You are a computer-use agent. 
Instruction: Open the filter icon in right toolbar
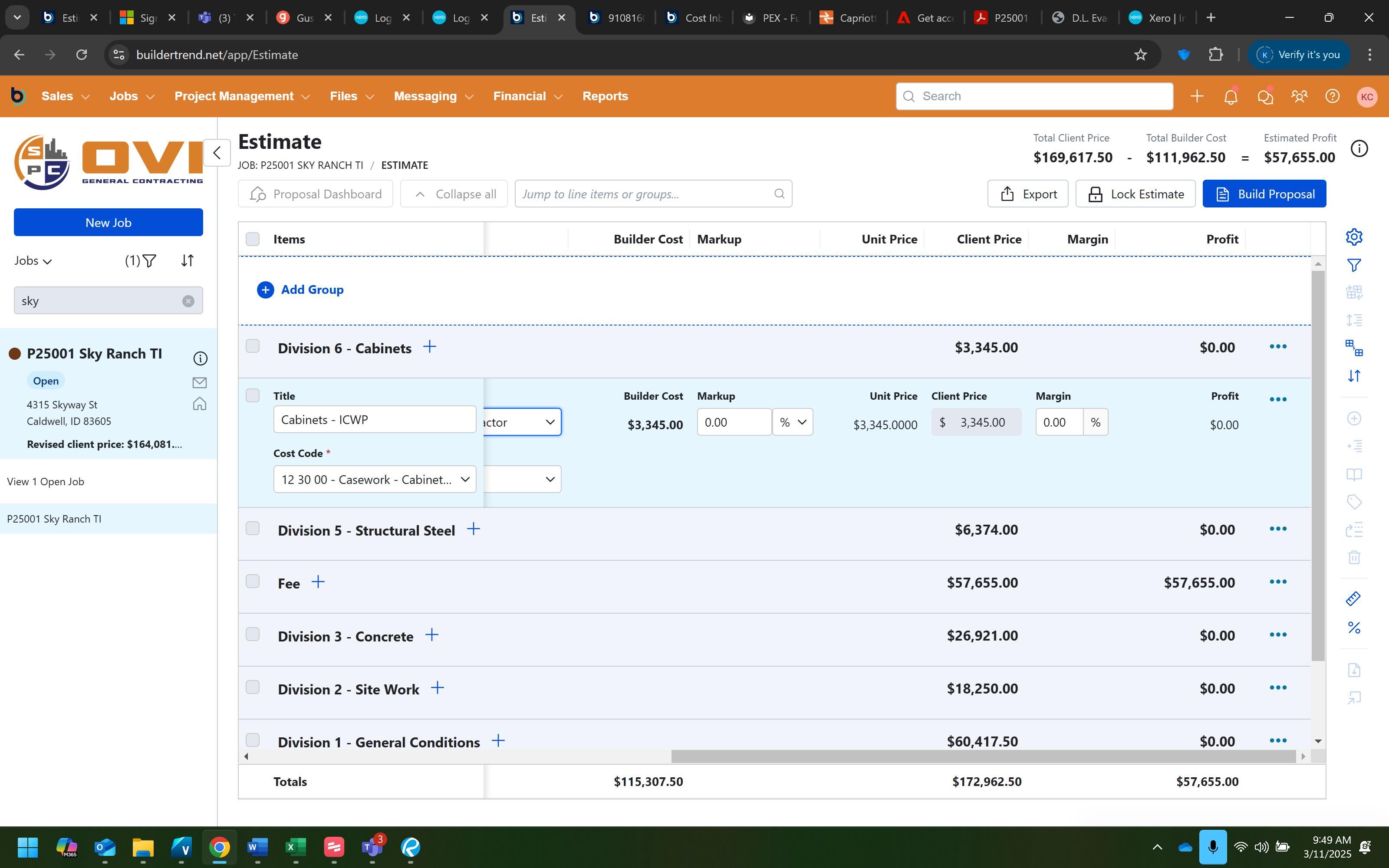pyautogui.click(x=1354, y=265)
